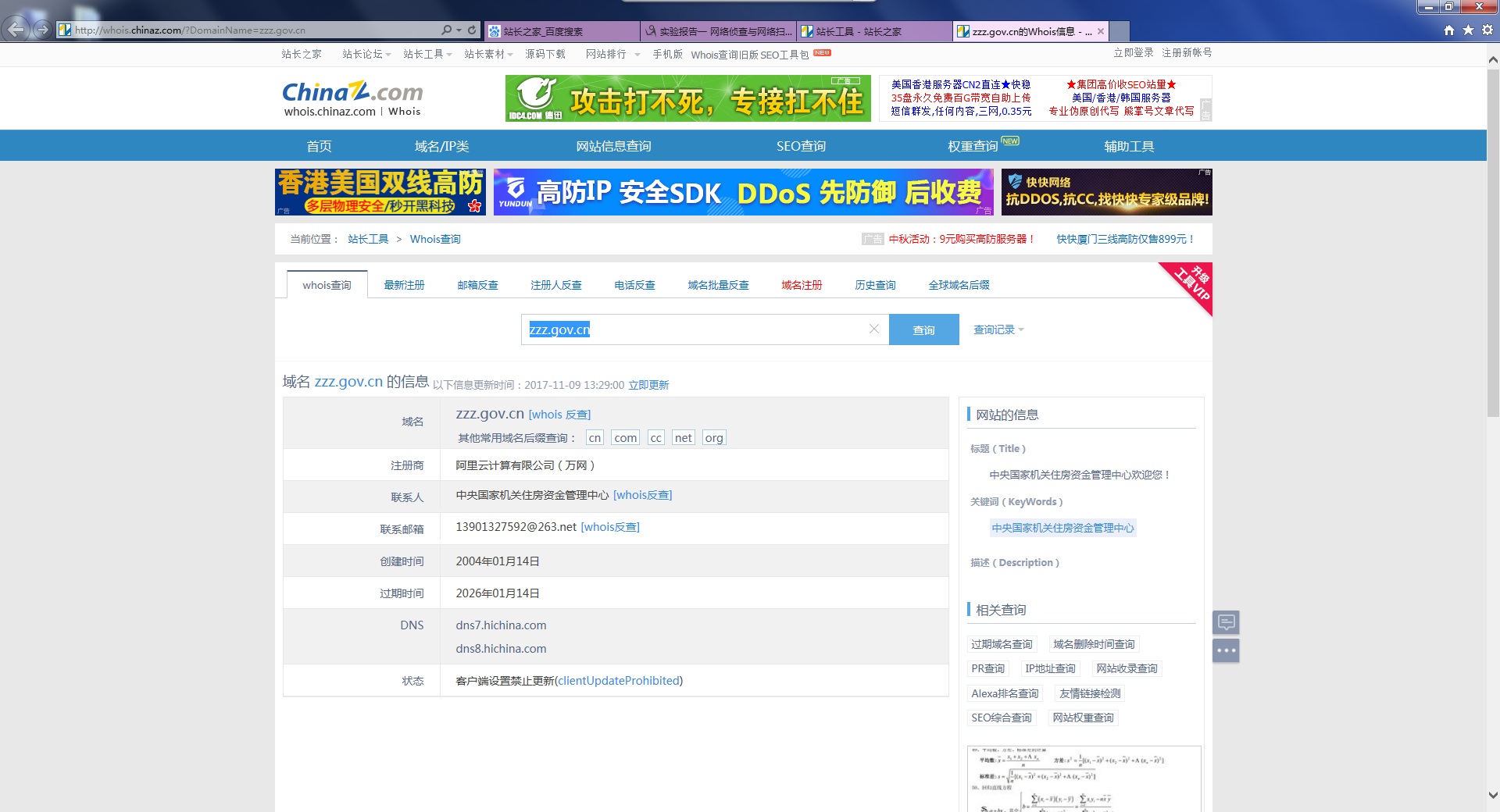Expand the 查询记录 dropdown

tap(998, 329)
